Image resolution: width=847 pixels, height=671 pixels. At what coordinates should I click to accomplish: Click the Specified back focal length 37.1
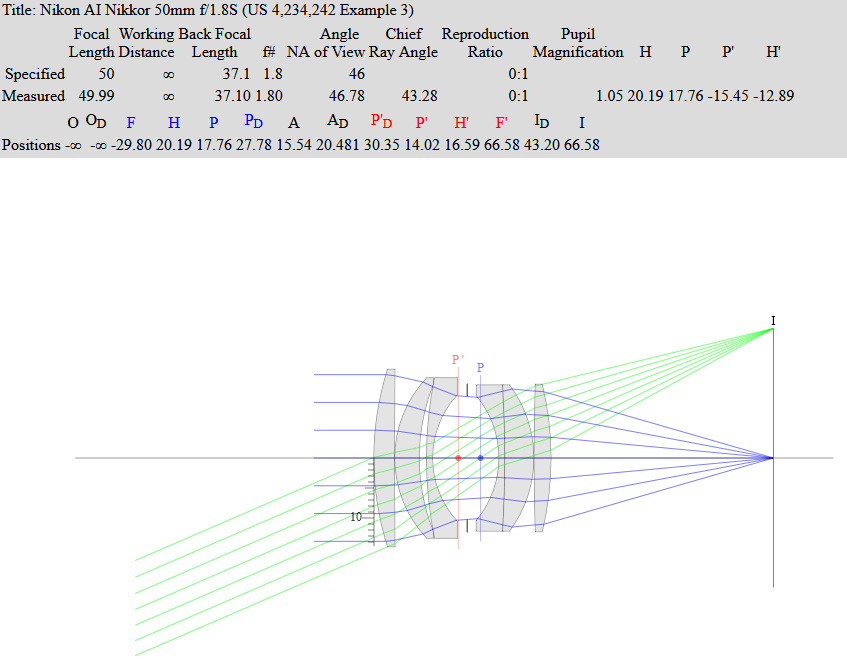(236, 74)
